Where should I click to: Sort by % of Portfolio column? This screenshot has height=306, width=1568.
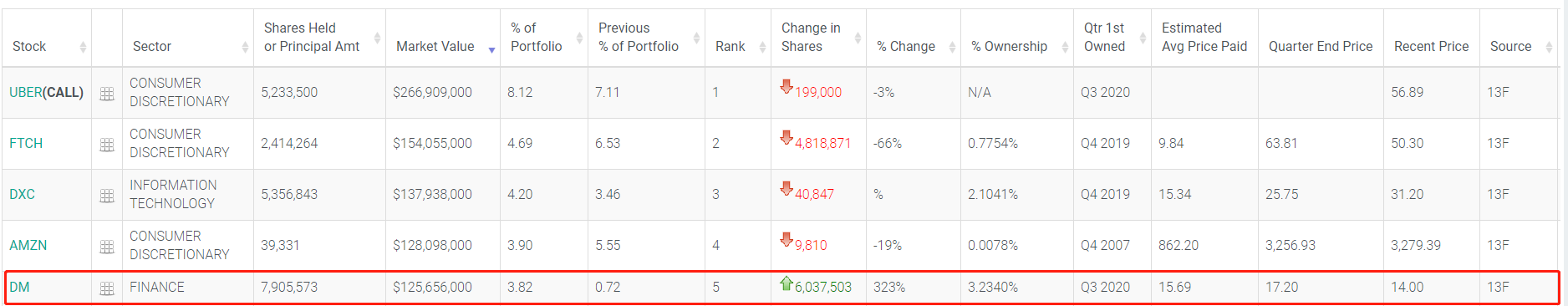click(x=544, y=38)
